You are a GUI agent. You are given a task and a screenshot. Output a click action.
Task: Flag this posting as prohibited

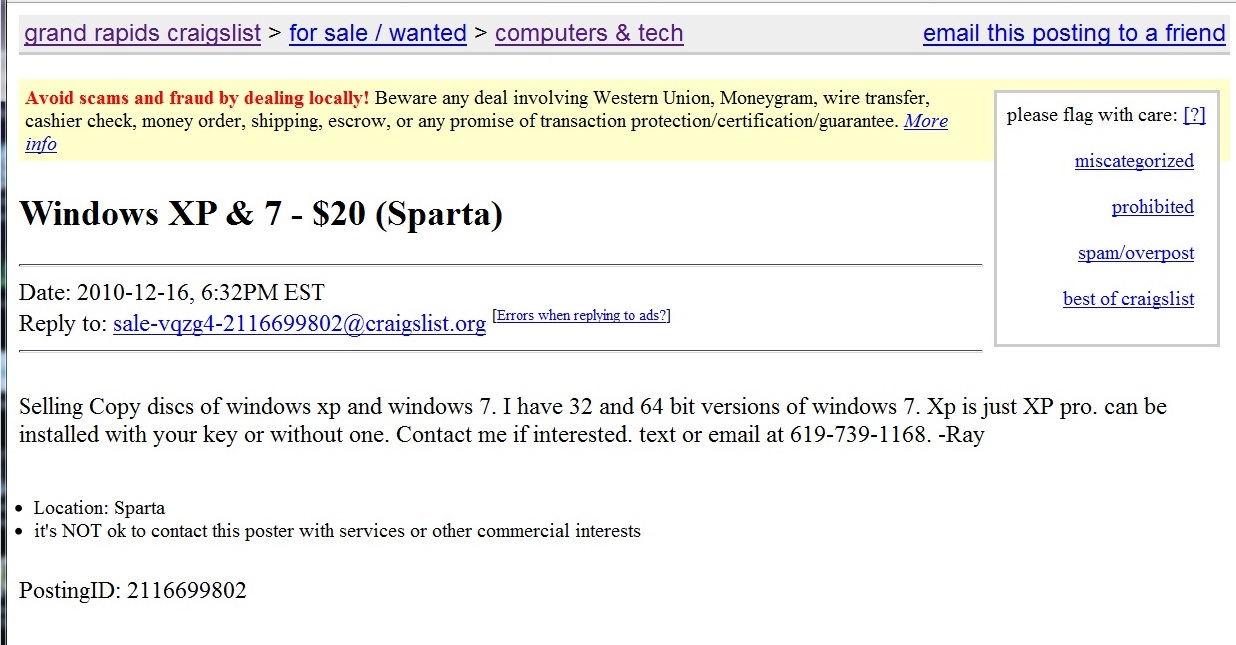(1152, 207)
